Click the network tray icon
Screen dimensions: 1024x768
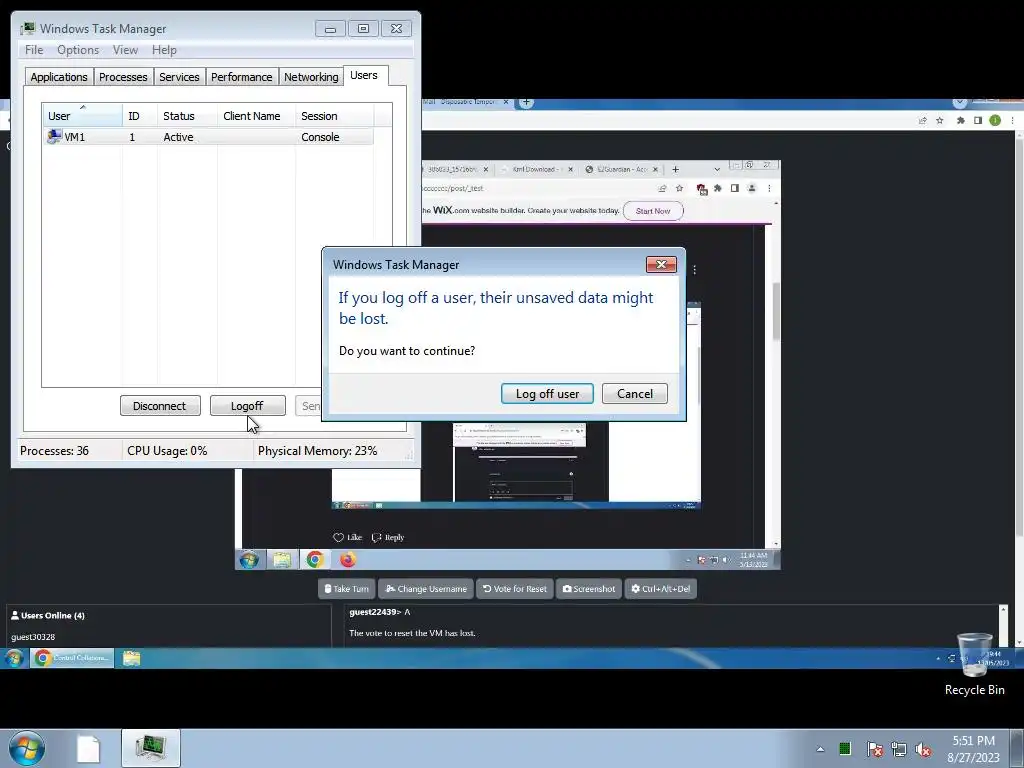(x=899, y=749)
